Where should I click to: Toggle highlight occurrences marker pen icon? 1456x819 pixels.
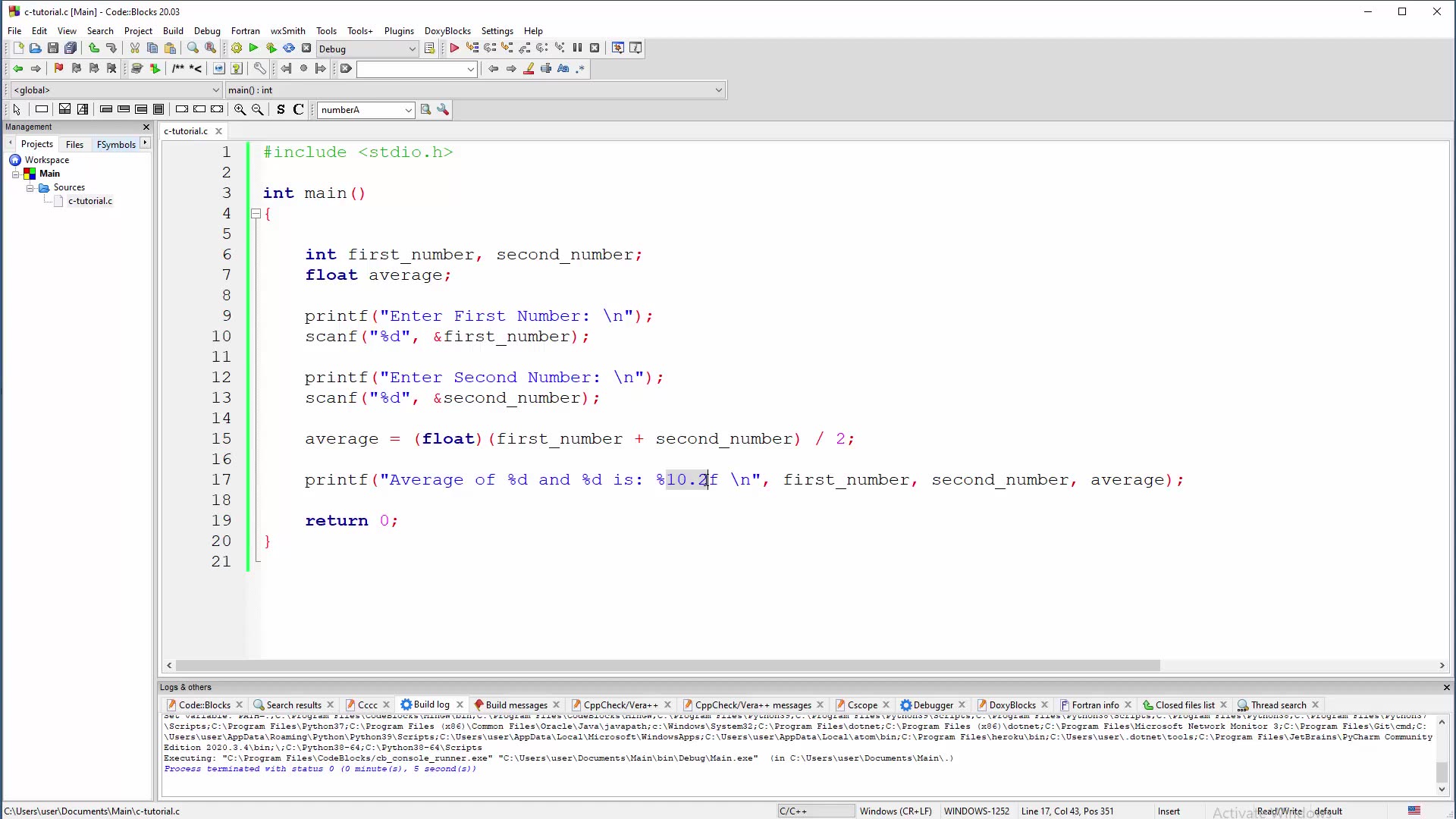coord(529,68)
